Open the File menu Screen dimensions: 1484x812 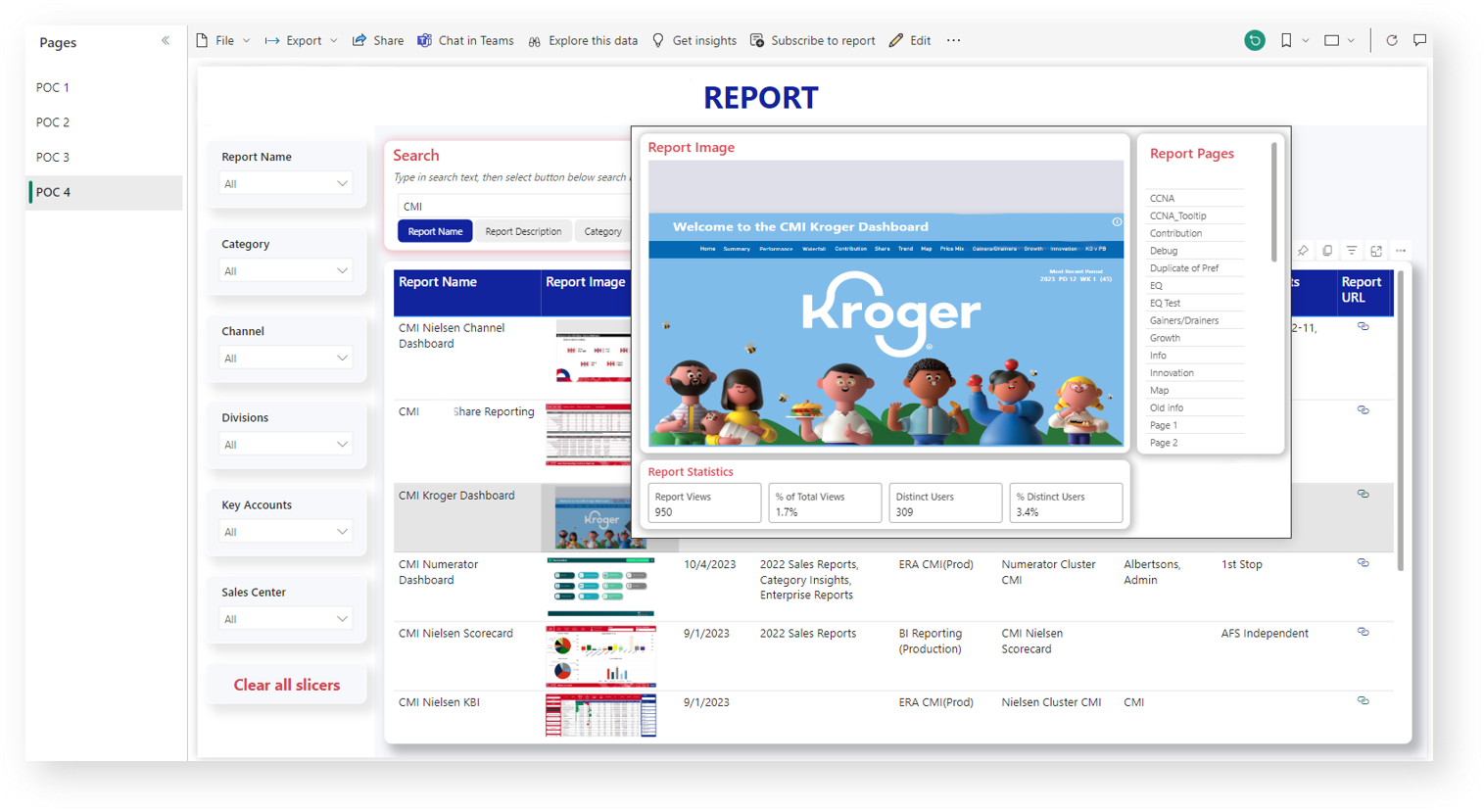(223, 40)
